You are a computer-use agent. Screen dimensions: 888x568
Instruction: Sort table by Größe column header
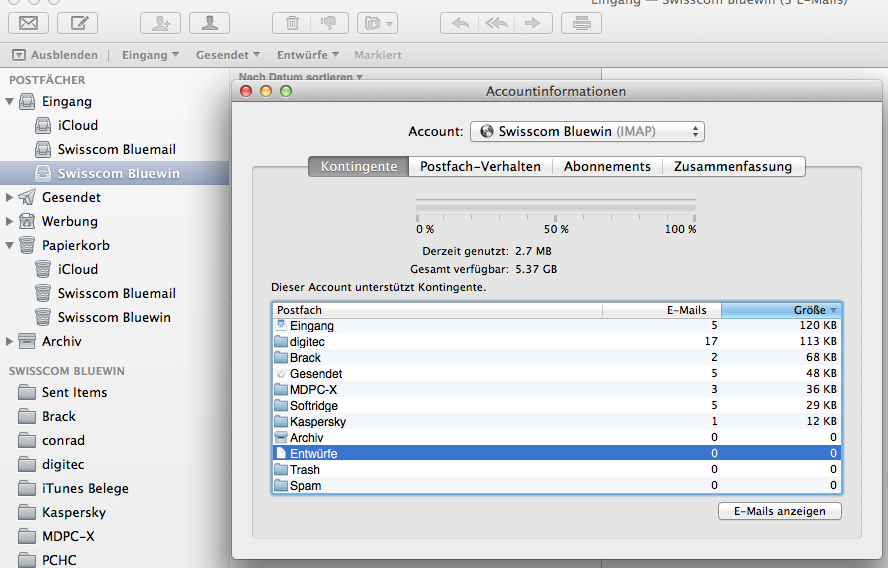coord(781,310)
